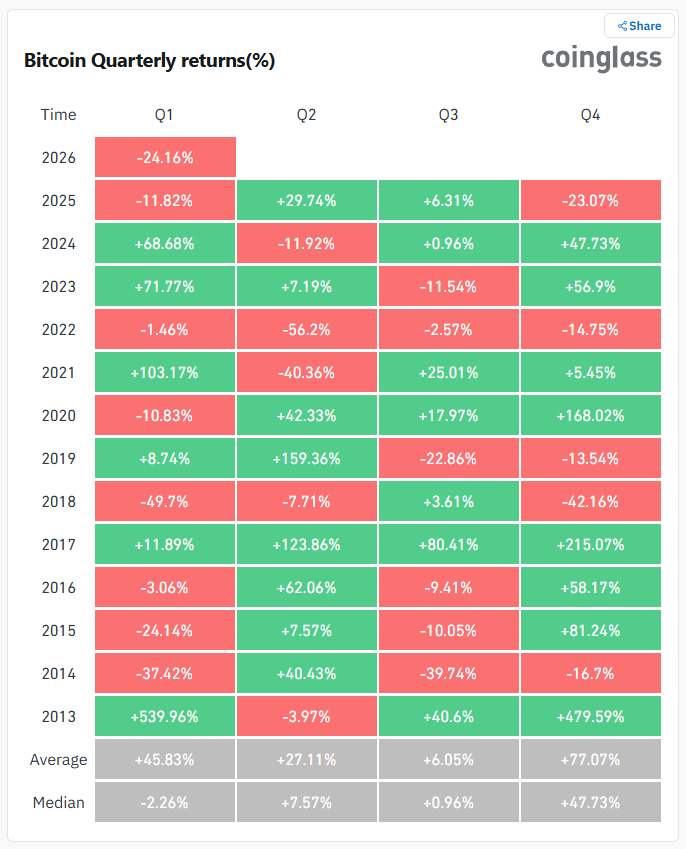The height and width of the screenshot is (849, 686).
Task: Click the coinglass logo
Action: tap(601, 58)
